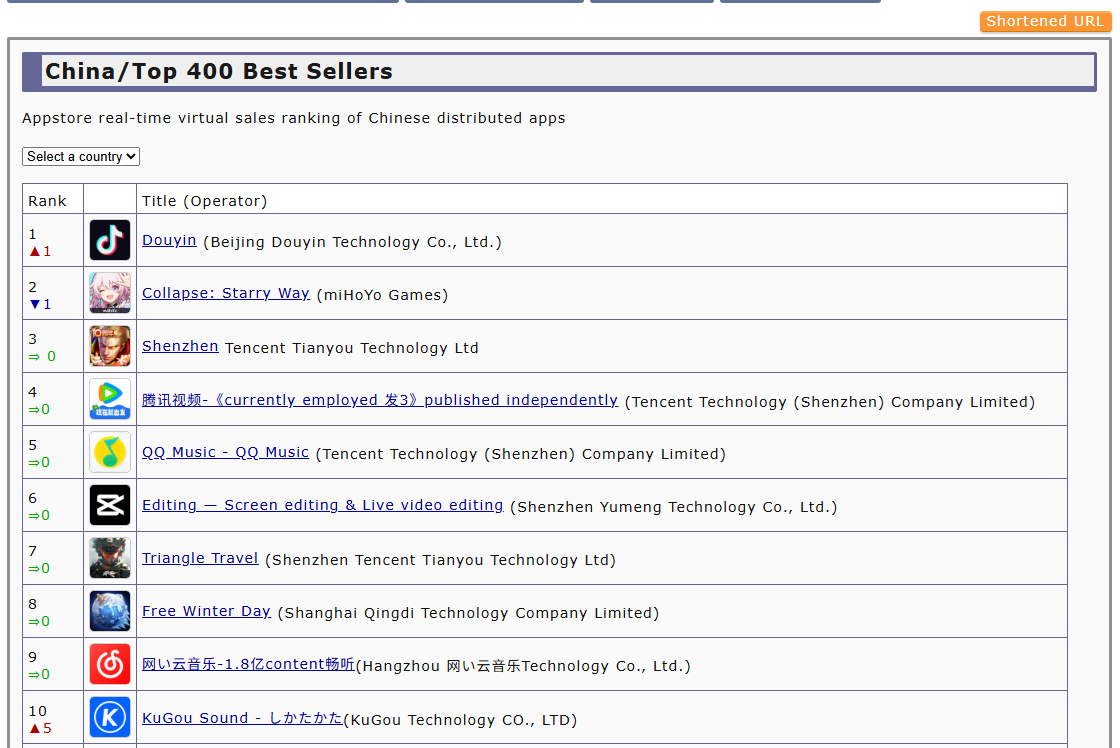Click the Douyin app icon

point(110,240)
